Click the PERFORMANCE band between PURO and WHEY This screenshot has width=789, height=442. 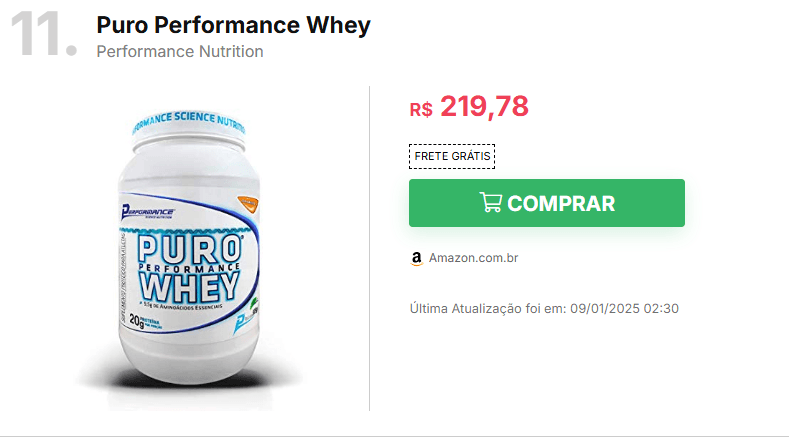pos(189,268)
